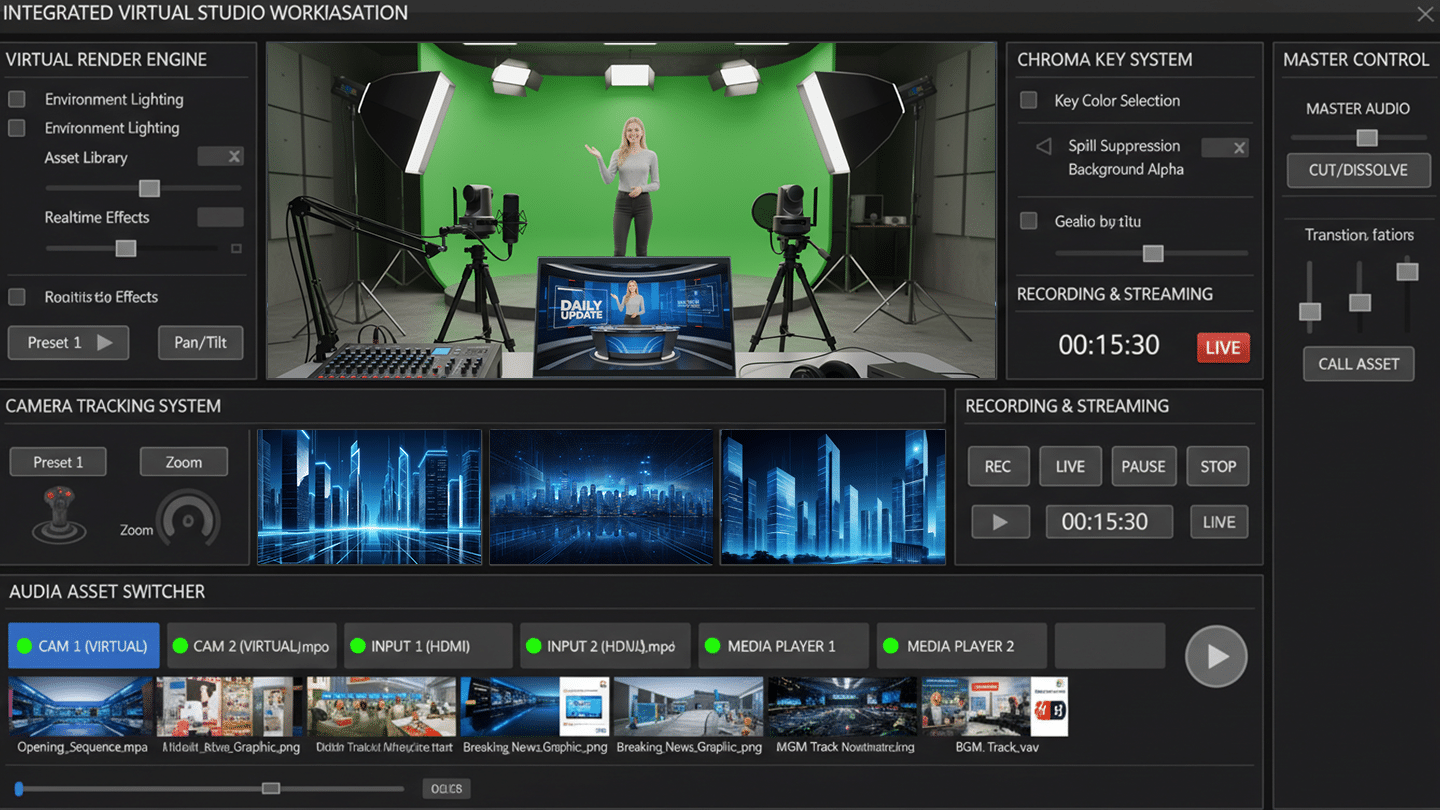
Task: Click the green status dot on MEDIA PLAYER 1
Action: click(713, 645)
